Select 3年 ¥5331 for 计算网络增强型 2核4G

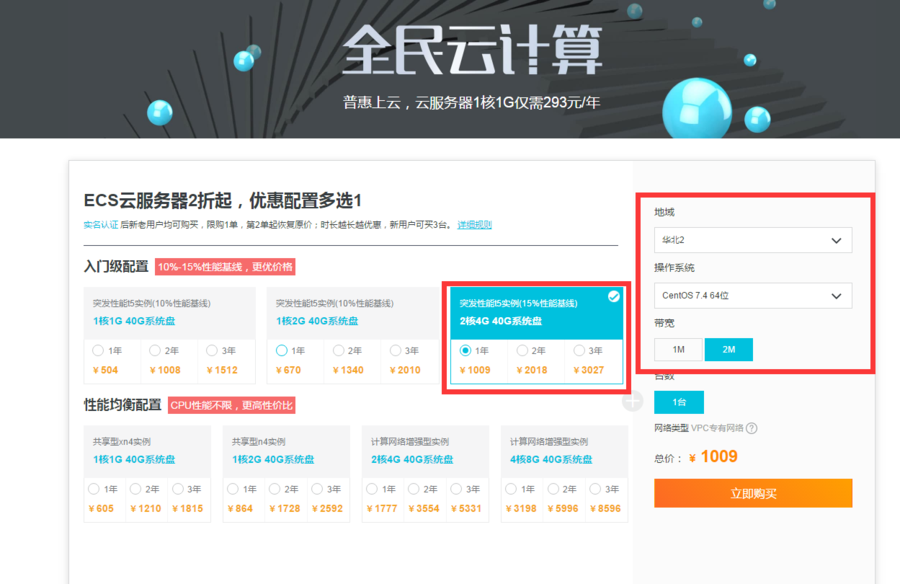[x=456, y=489]
